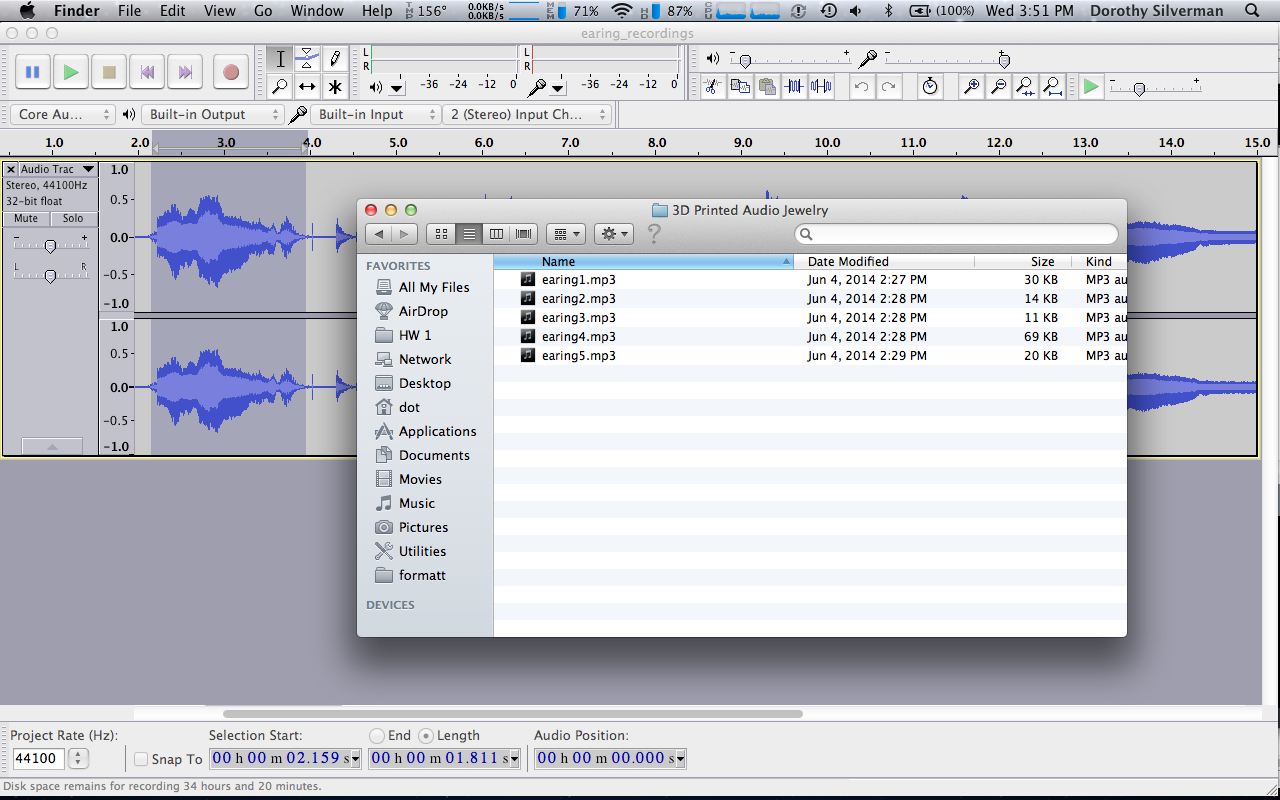The width and height of the screenshot is (1280, 800).
Task: Solo the audio track
Action: tap(73, 218)
